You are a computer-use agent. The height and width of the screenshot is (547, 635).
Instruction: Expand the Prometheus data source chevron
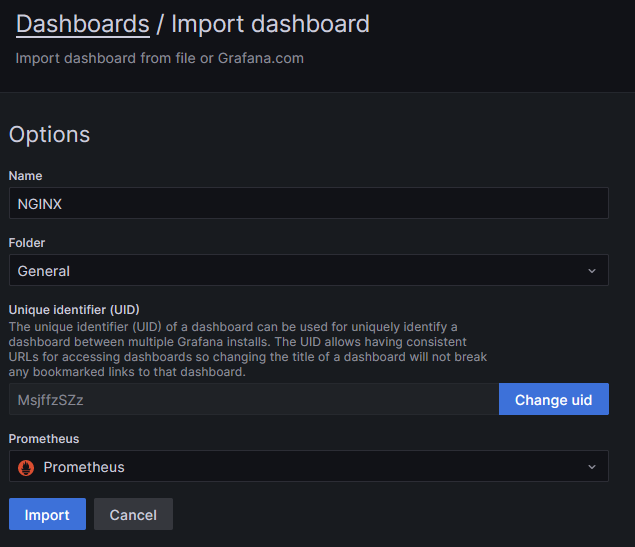[x=591, y=467]
